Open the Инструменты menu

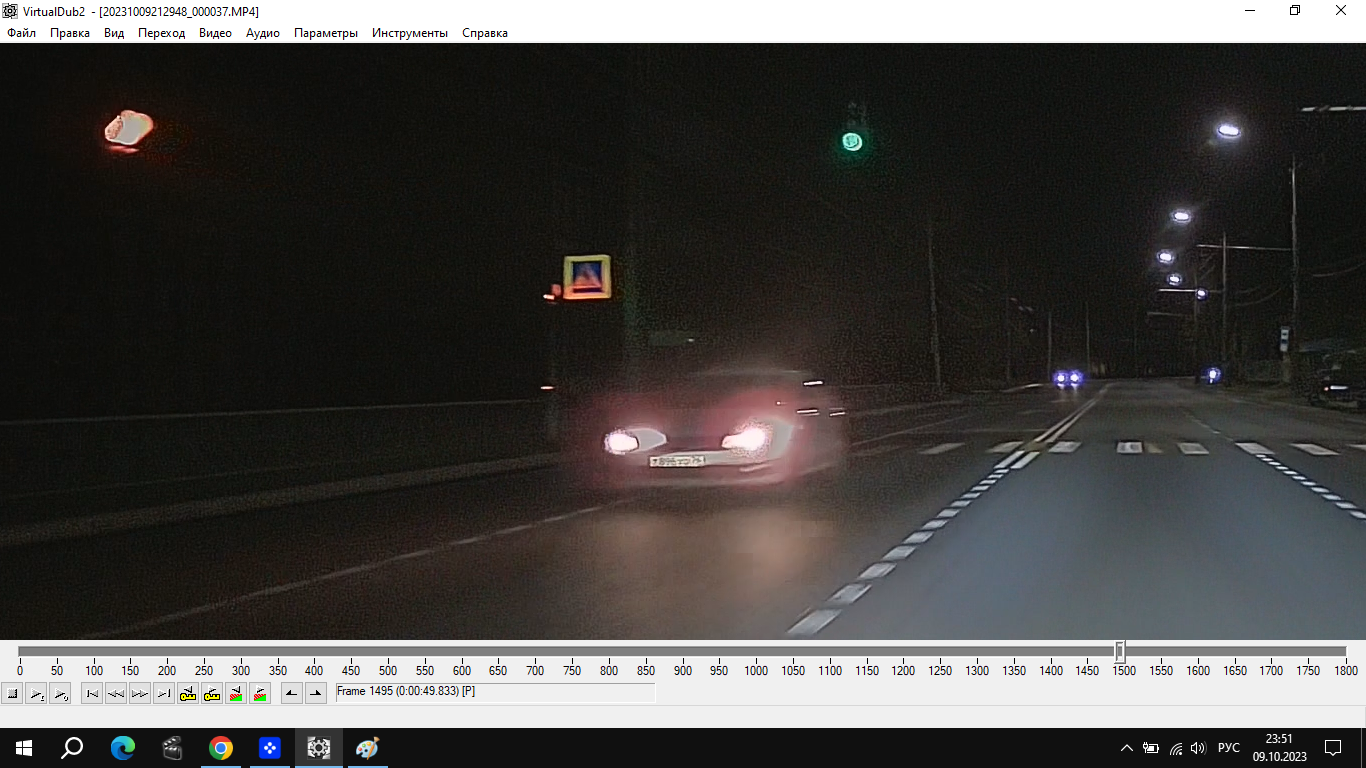click(410, 33)
